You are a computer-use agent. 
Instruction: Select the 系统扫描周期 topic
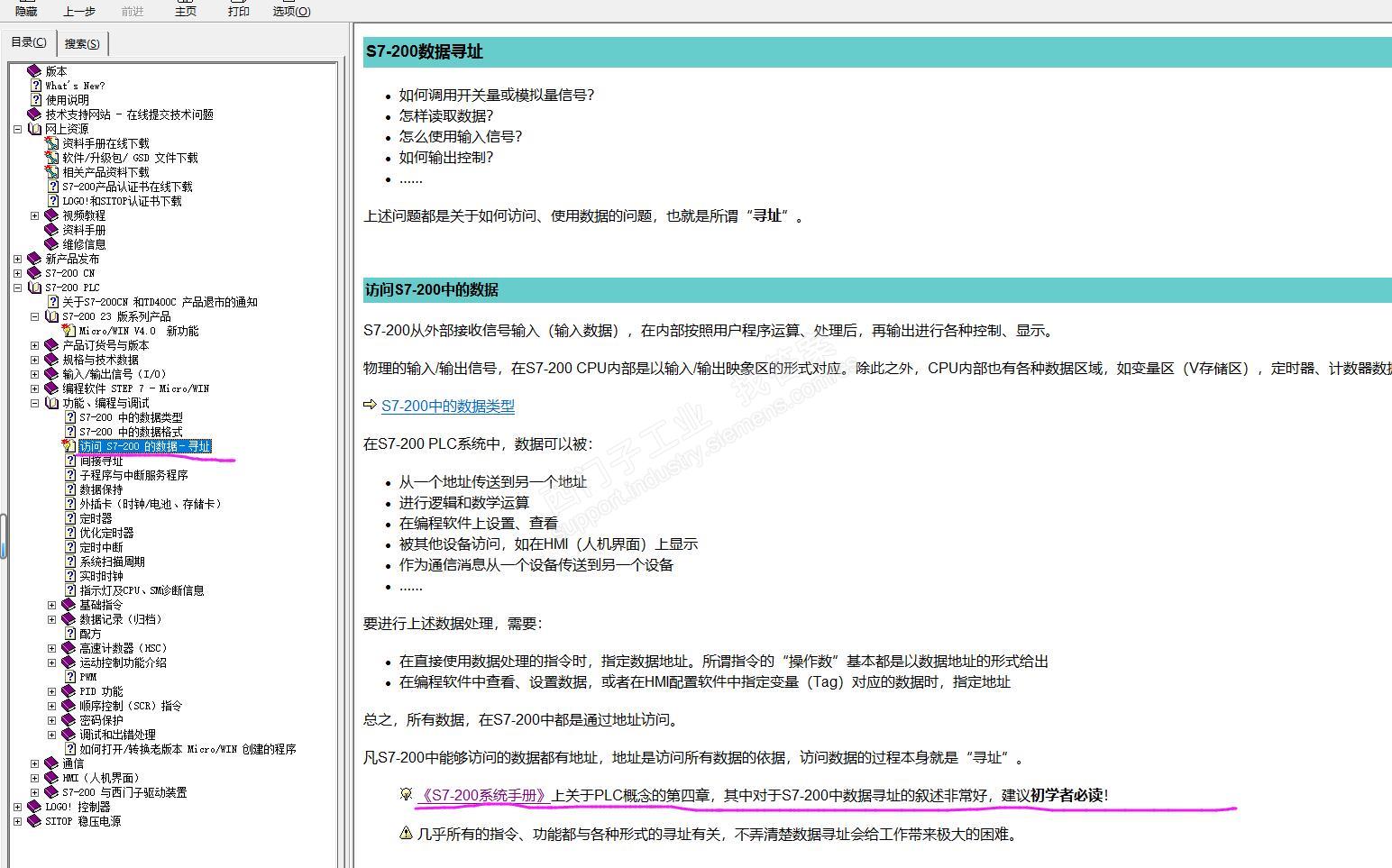click(x=112, y=562)
